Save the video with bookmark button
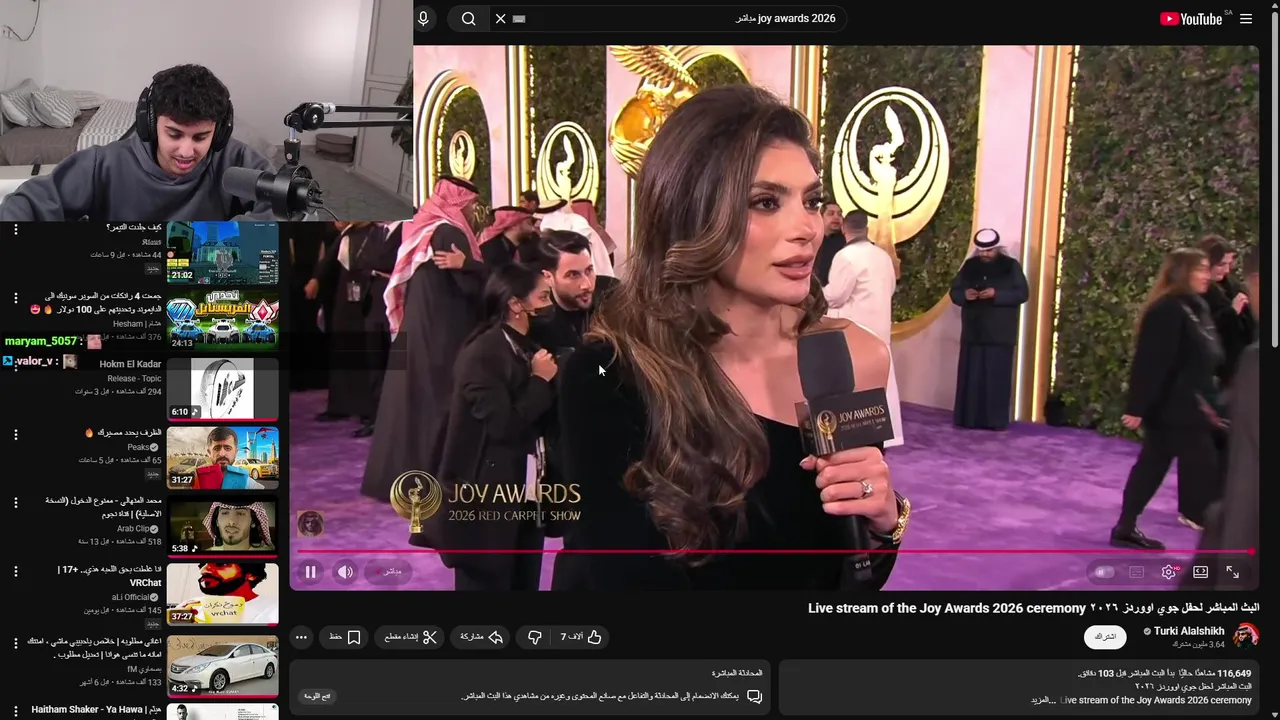 (x=345, y=637)
